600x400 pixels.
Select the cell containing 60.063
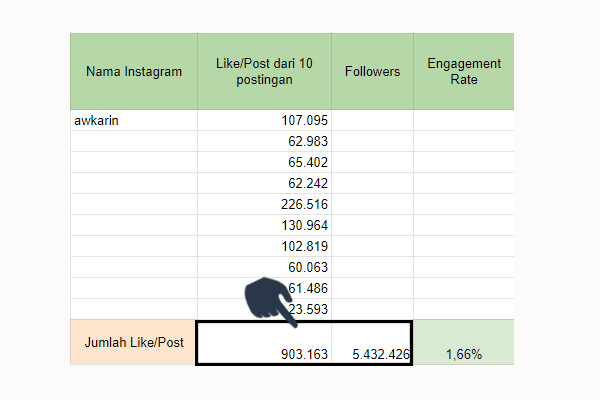(x=264, y=267)
